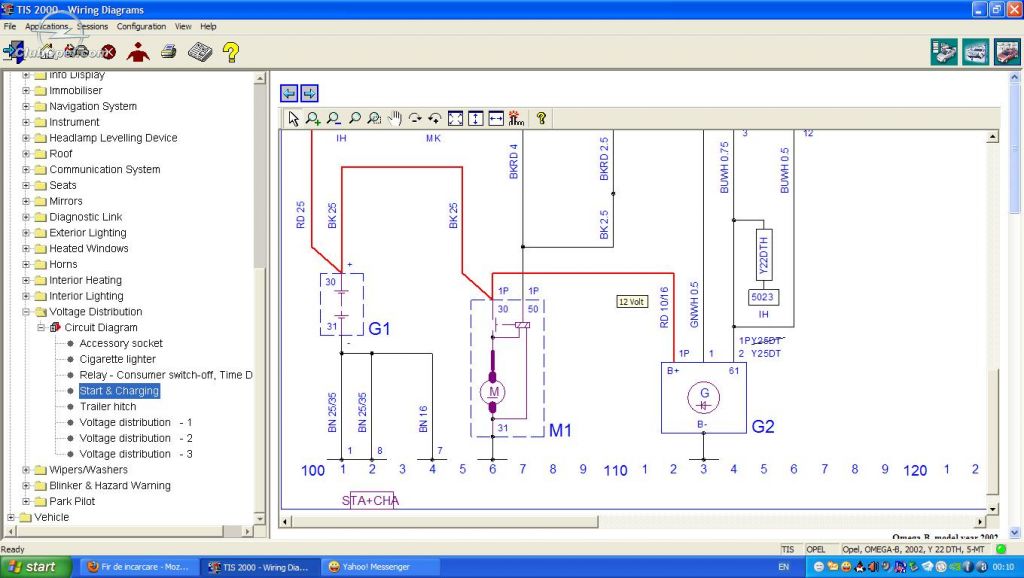Image resolution: width=1024 pixels, height=578 pixels.
Task: Go forward using the blue right arrow
Action: (x=310, y=93)
